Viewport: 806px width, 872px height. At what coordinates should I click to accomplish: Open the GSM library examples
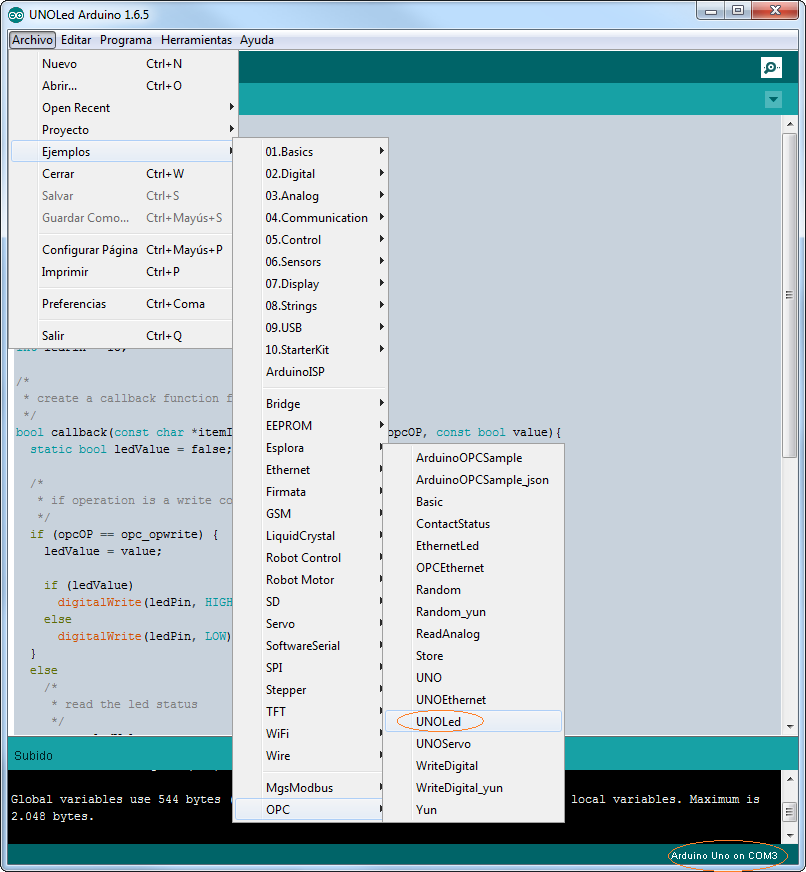click(309, 514)
